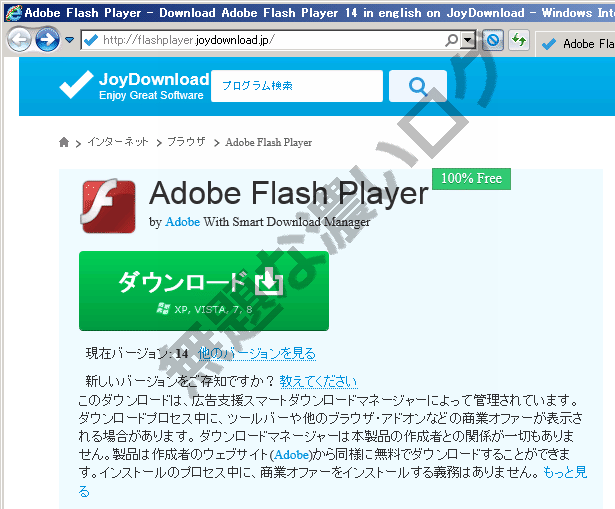Open the ブラウザ breadcrumb link

(186, 142)
